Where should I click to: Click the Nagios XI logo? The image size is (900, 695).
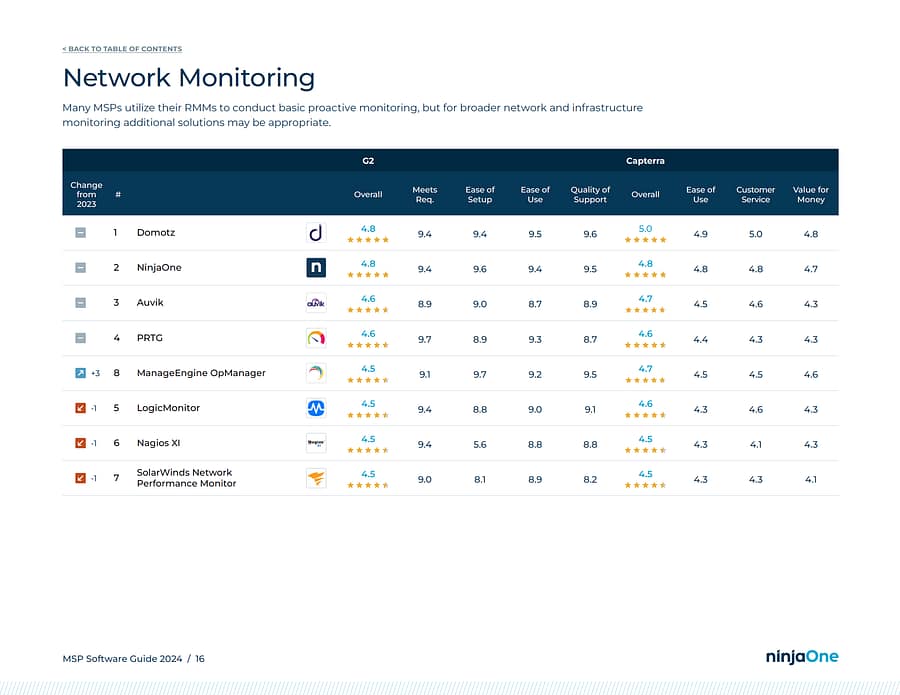coord(316,443)
